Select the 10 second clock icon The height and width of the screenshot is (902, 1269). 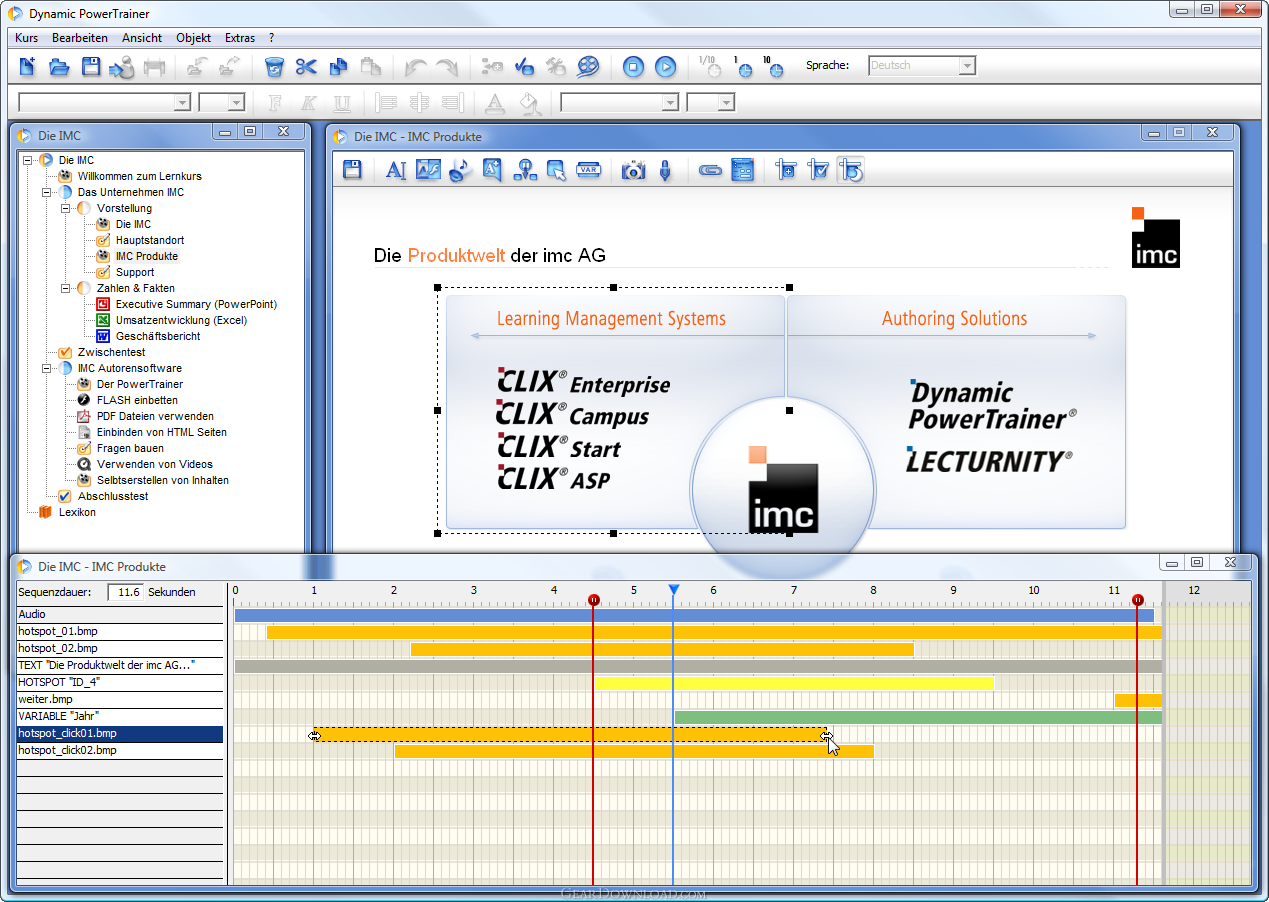(773, 67)
